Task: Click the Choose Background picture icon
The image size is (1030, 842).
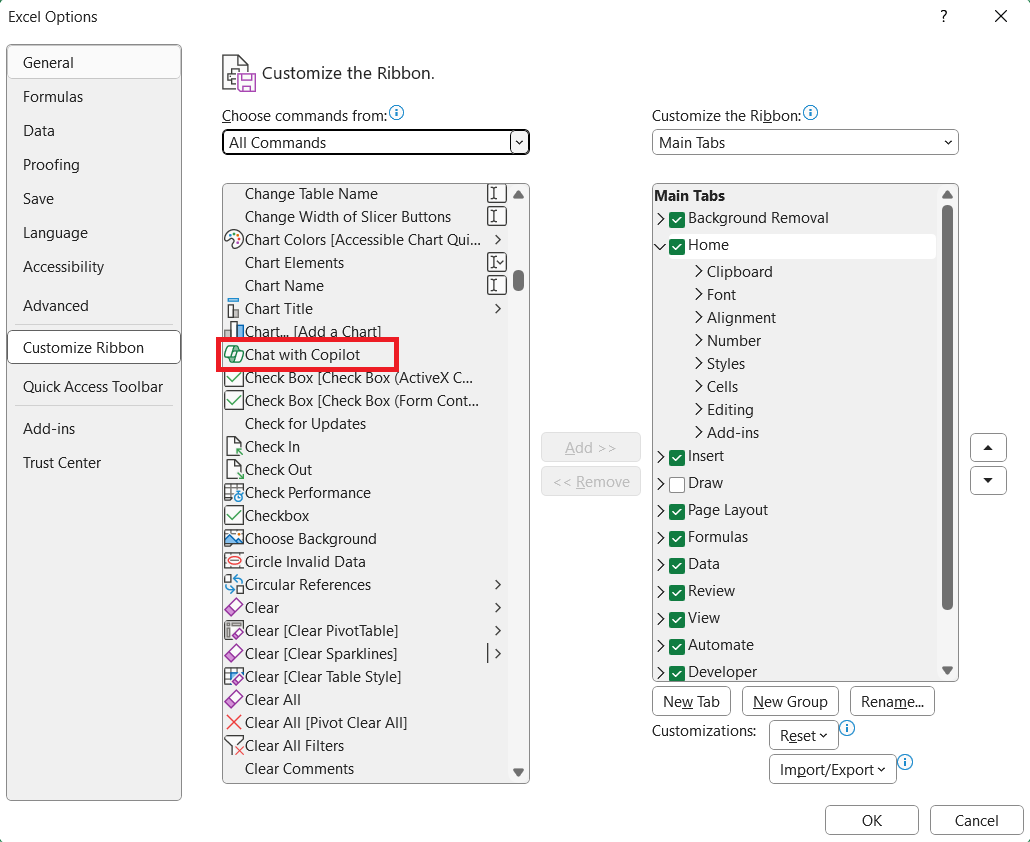Action: [234, 539]
